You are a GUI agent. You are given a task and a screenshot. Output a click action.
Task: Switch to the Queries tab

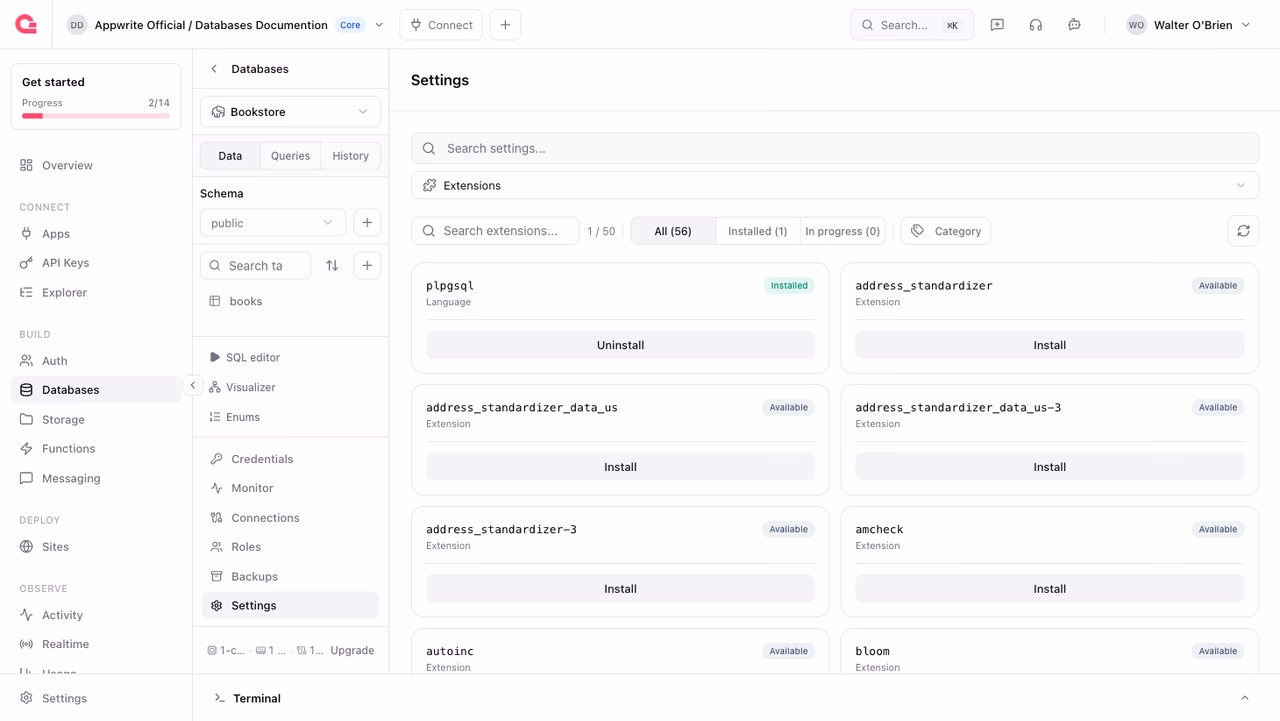point(290,156)
